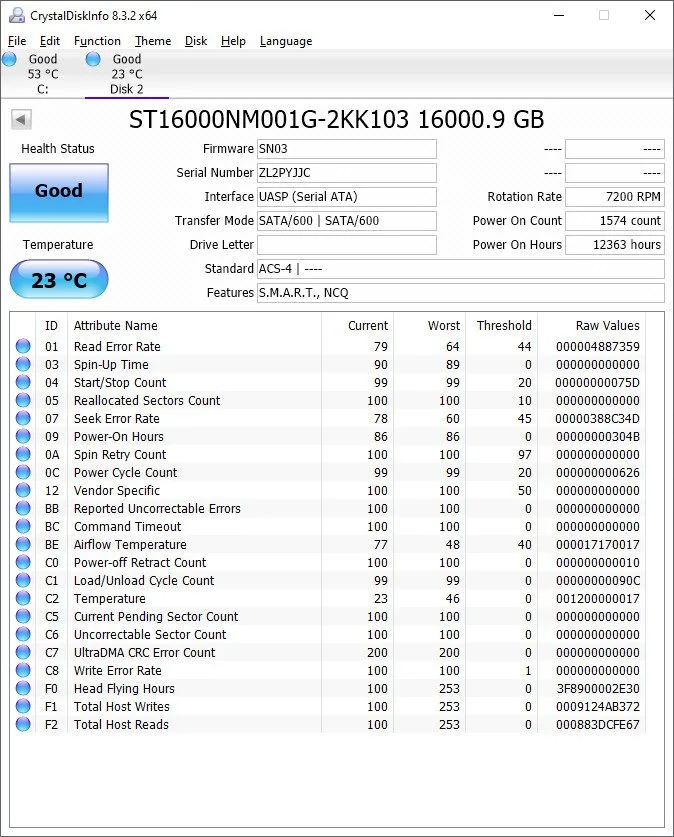Viewport: 674px width, 837px height.
Task: Click status orb of Power-off Retract Count row
Action: click(x=23, y=562)
